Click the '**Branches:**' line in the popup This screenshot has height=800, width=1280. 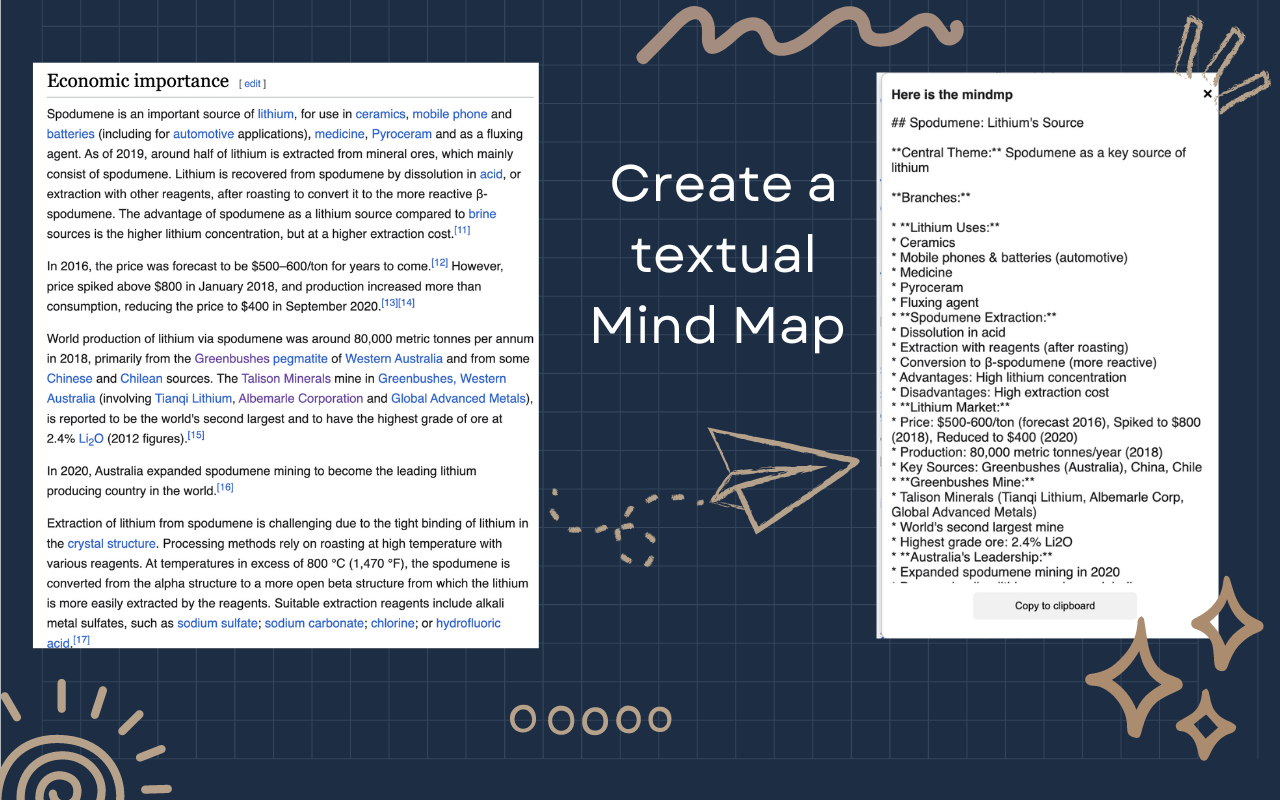tap(931, 198)
